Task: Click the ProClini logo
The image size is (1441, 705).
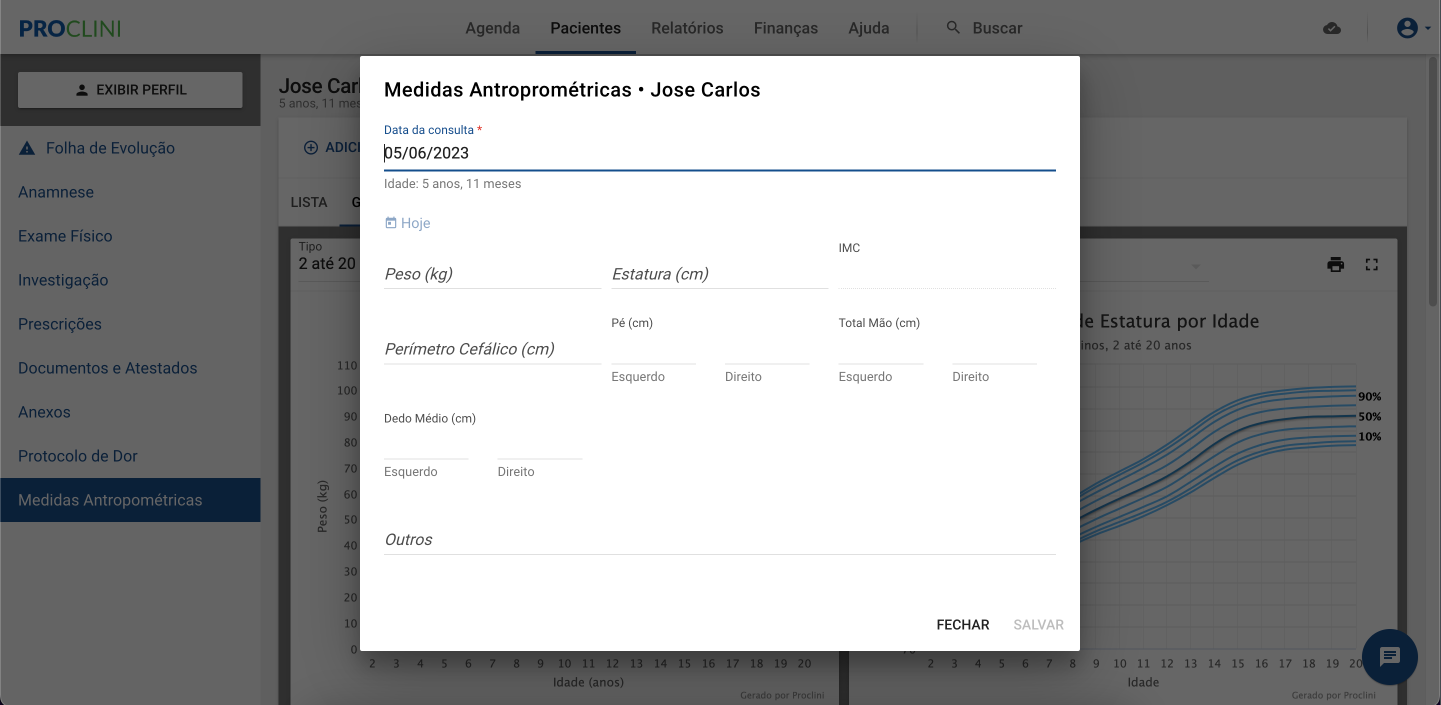Action: click(70, 28)
